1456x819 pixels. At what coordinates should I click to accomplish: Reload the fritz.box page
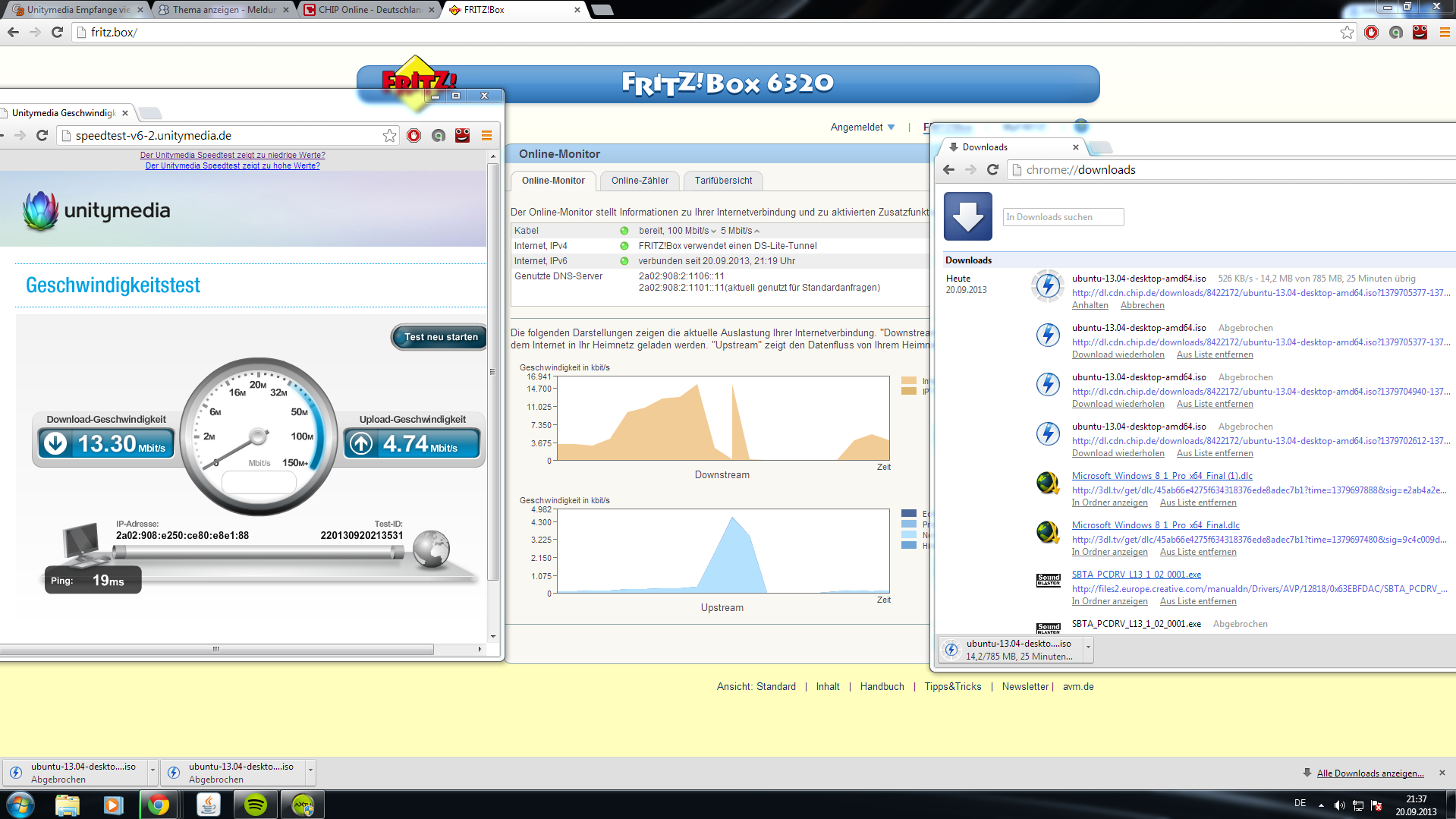57,32
